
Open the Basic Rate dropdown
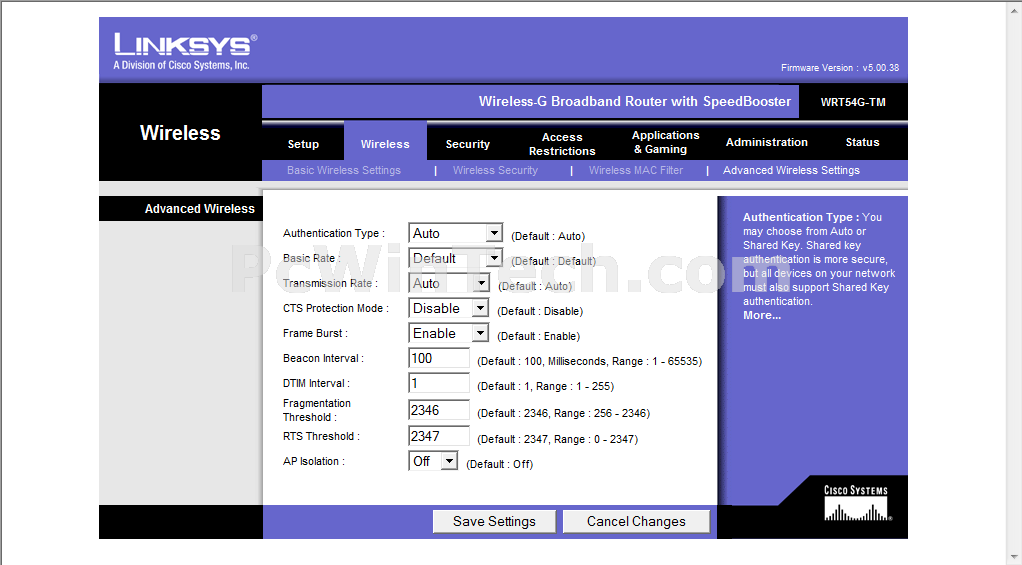[x=456, y=258]
